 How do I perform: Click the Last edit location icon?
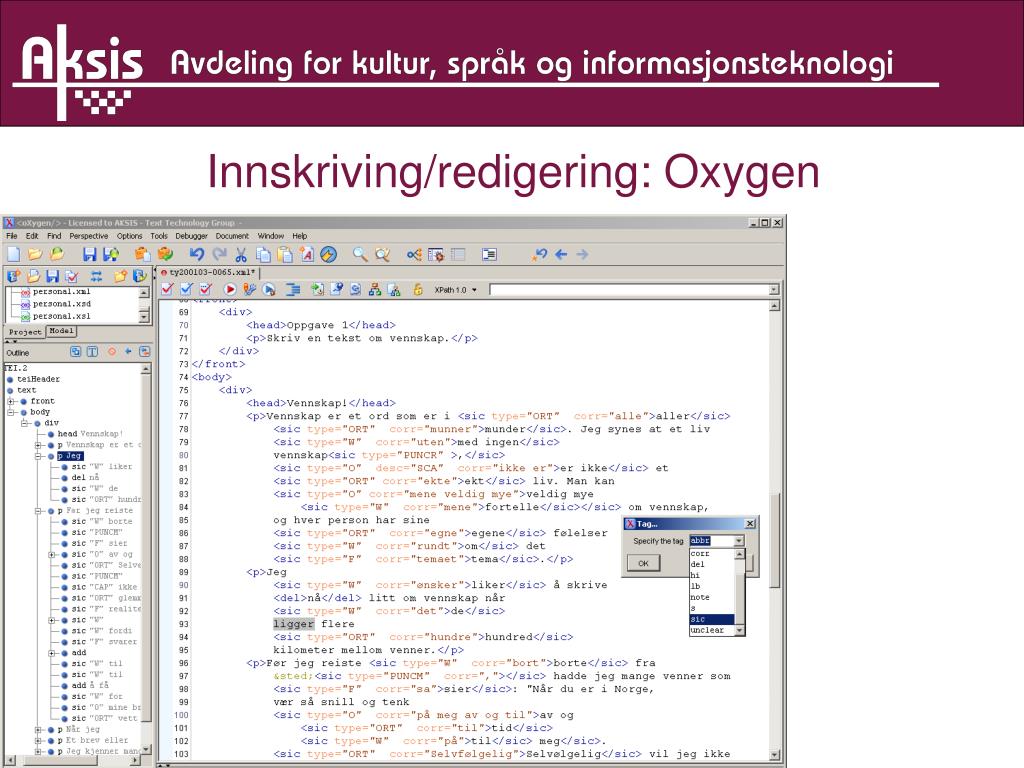click(539, 254)
